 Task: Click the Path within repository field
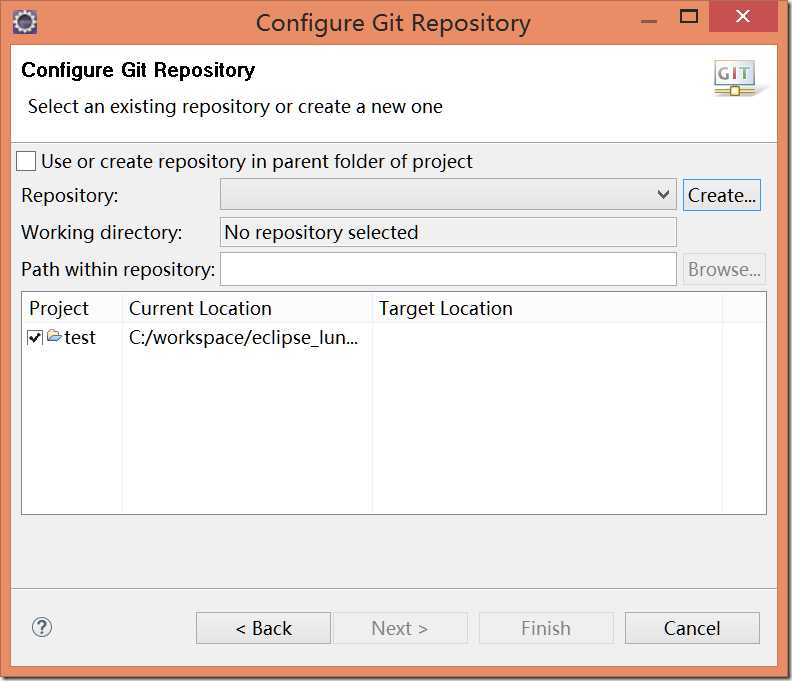[x=448, y=269]
